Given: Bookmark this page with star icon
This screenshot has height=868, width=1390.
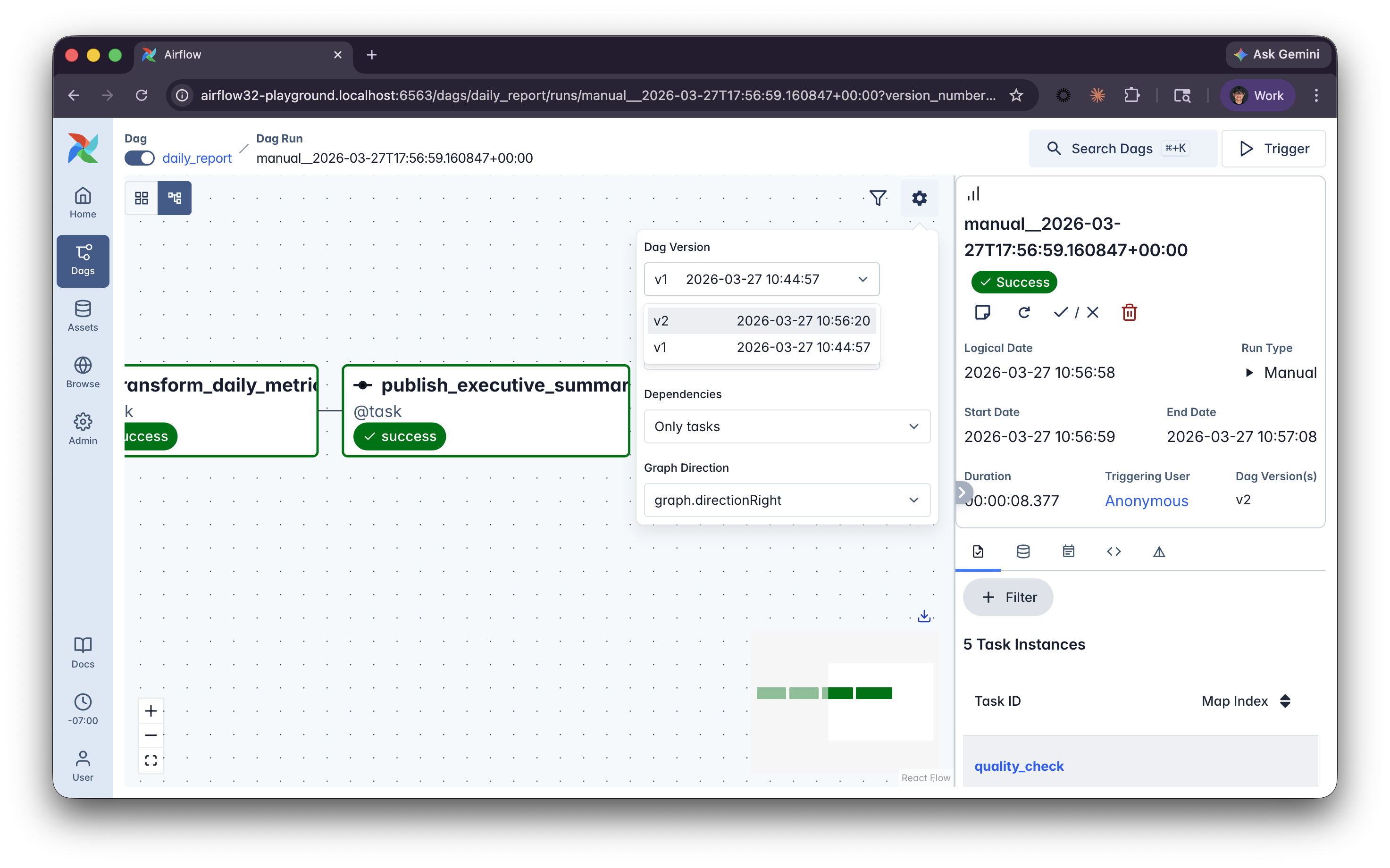Looking at the screenshot, I should 1016,95.
